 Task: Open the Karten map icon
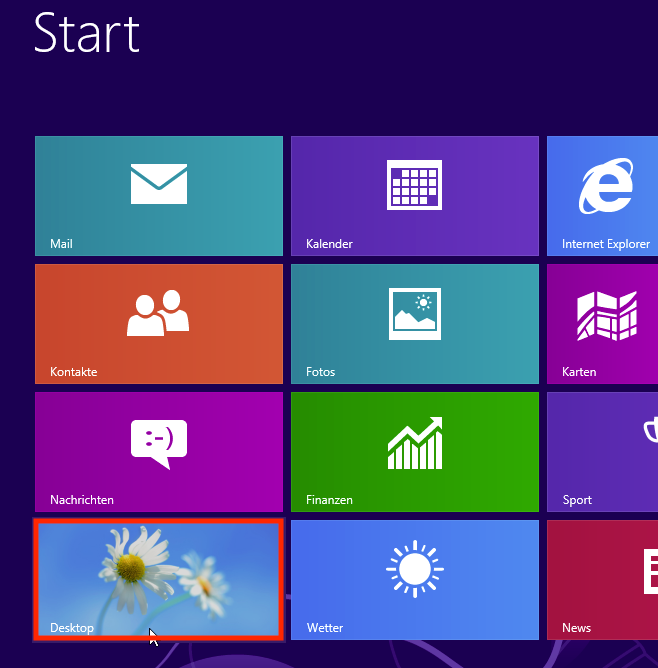(x=607, y=314)
